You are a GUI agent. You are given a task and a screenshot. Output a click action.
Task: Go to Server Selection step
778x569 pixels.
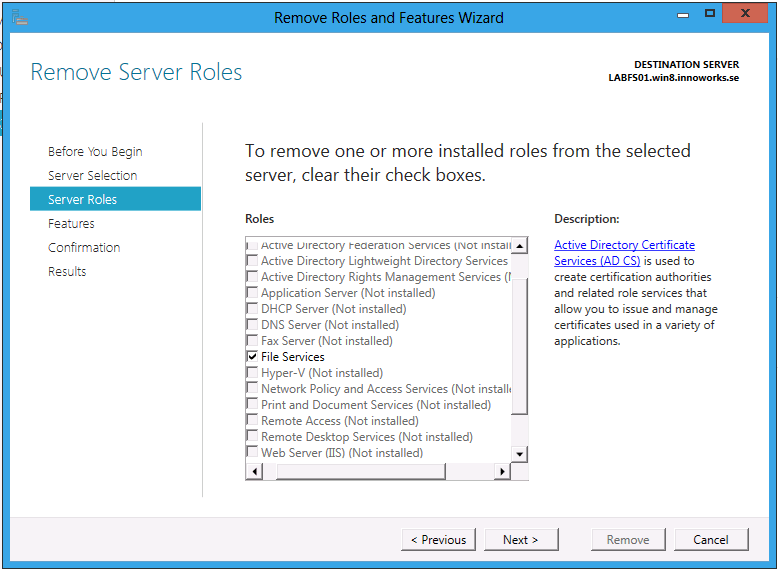[92, 176]
